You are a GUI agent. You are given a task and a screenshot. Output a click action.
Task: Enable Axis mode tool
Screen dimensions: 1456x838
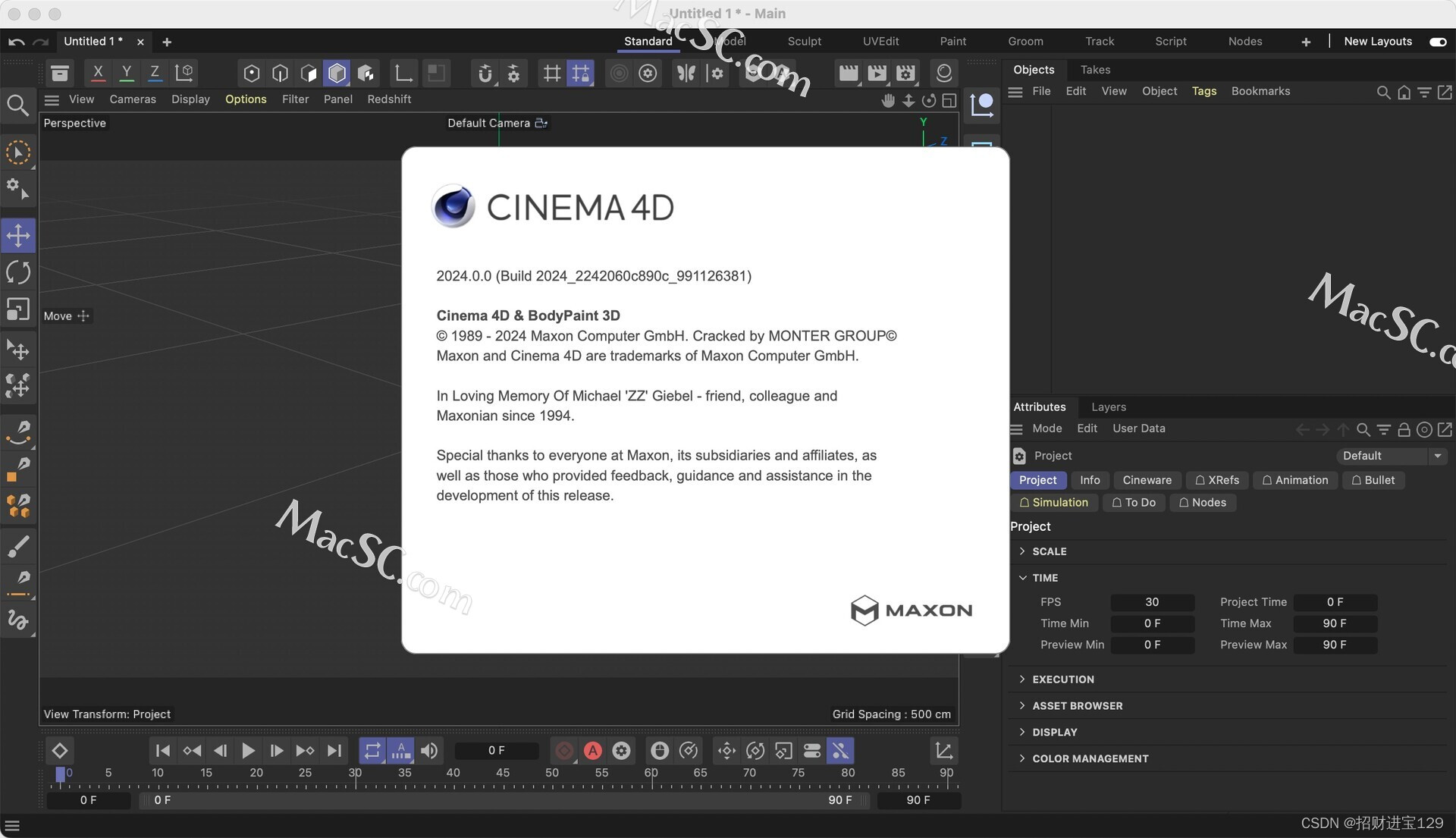point(403,74)
